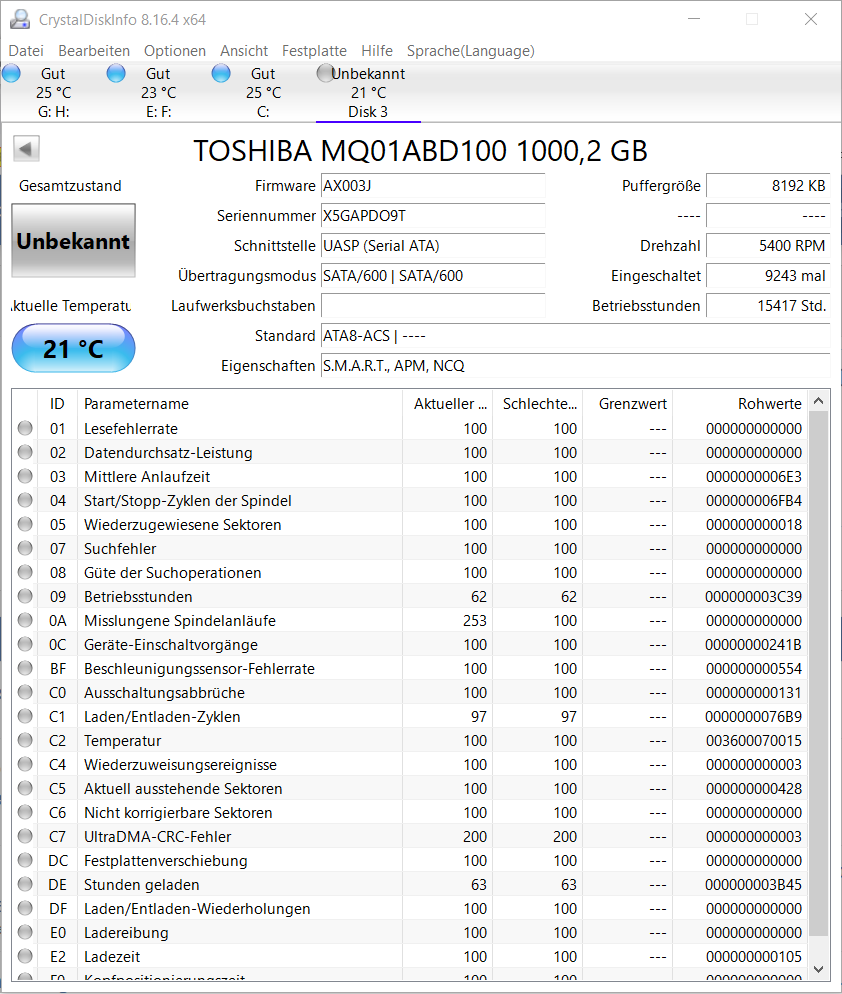Click the Seriennummer field X5GAPDO9T
Screen dimensions: 842x994
click(433, 216)
